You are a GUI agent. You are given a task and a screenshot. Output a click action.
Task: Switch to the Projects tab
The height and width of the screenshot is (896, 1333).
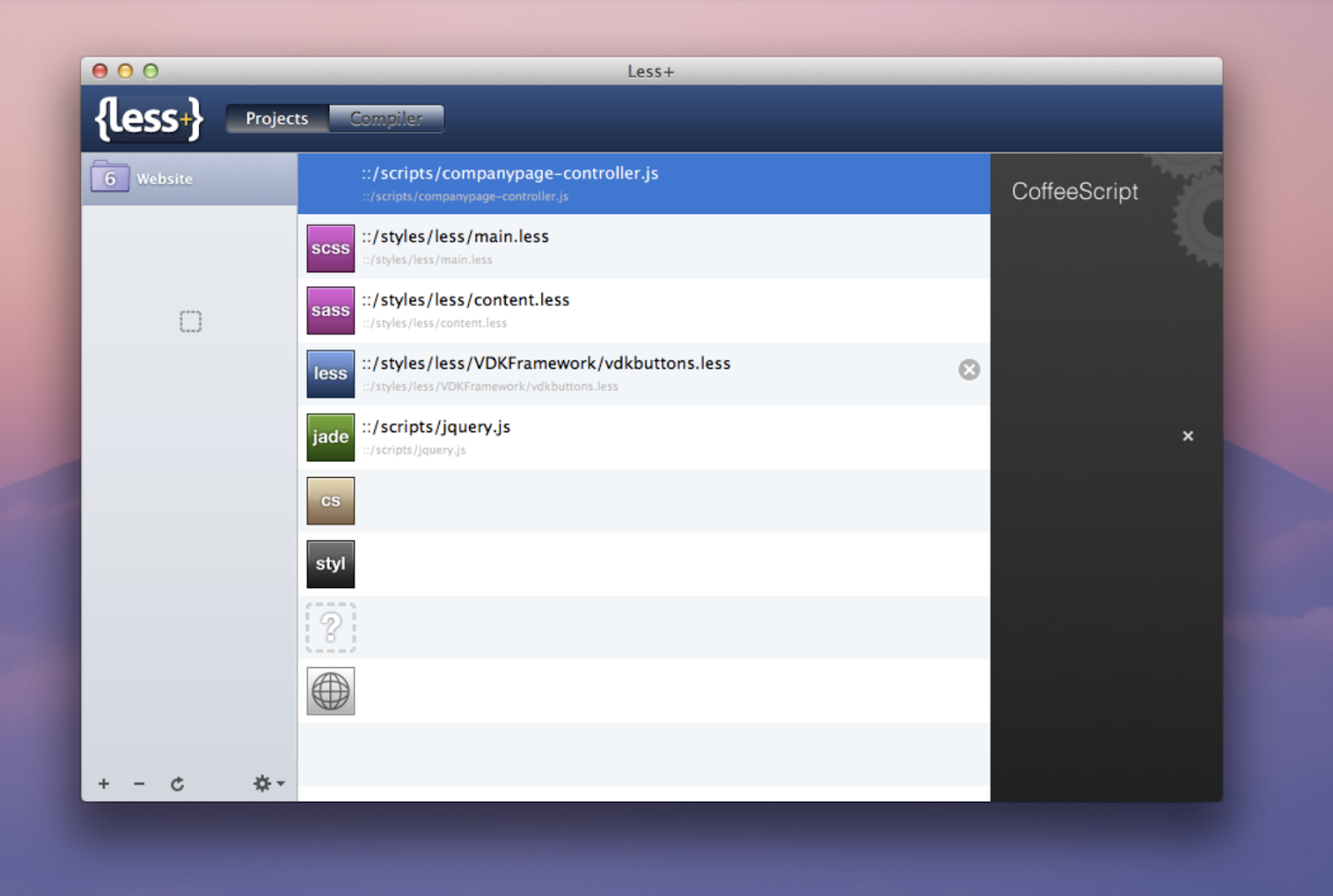pyautogui.click(x=277, y=118)
